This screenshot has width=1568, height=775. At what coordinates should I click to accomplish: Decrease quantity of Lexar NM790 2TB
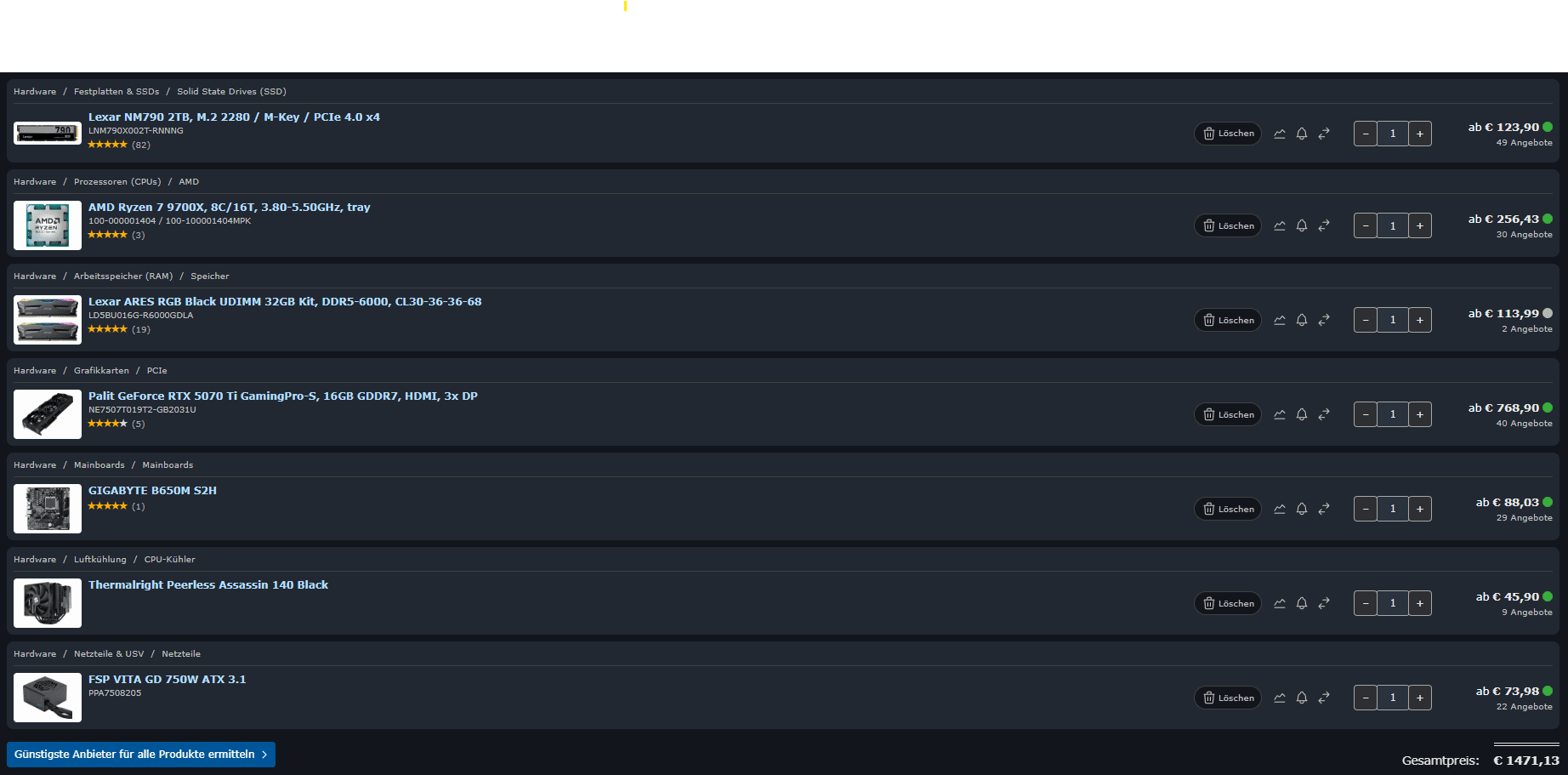tap(1366, 134)
